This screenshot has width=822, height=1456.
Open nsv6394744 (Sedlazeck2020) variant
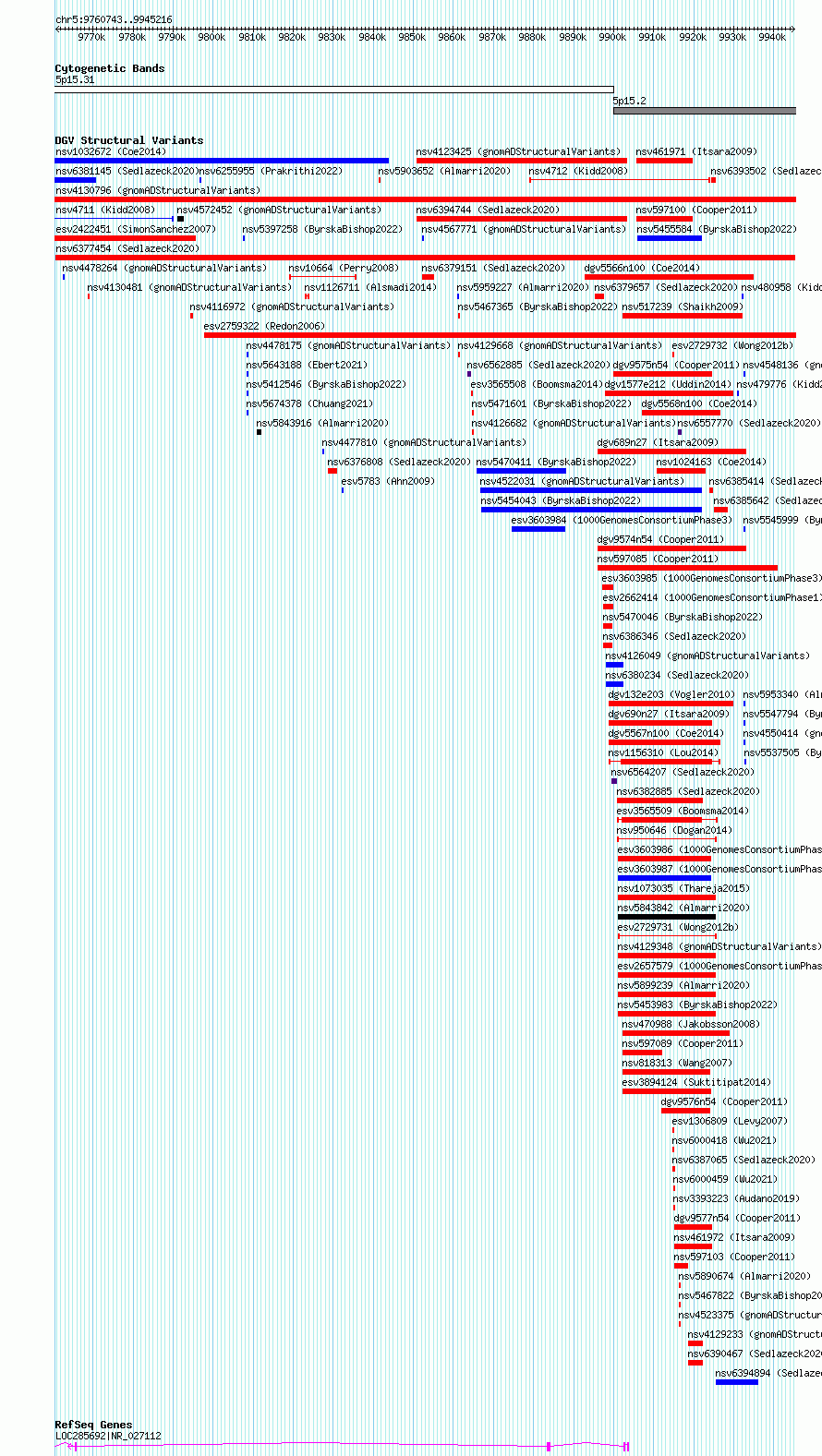tap(488, 210)
